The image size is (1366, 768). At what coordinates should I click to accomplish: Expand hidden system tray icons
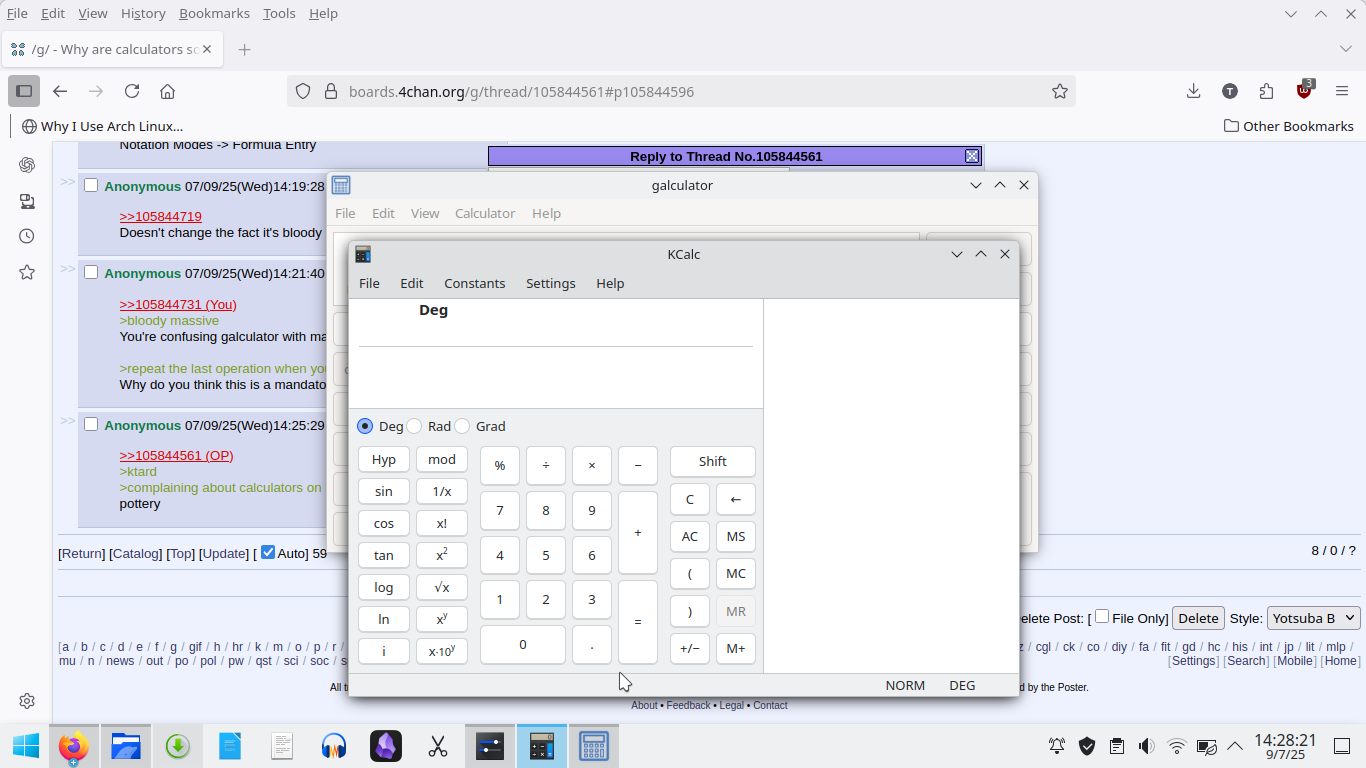[x=1235, y=746]
